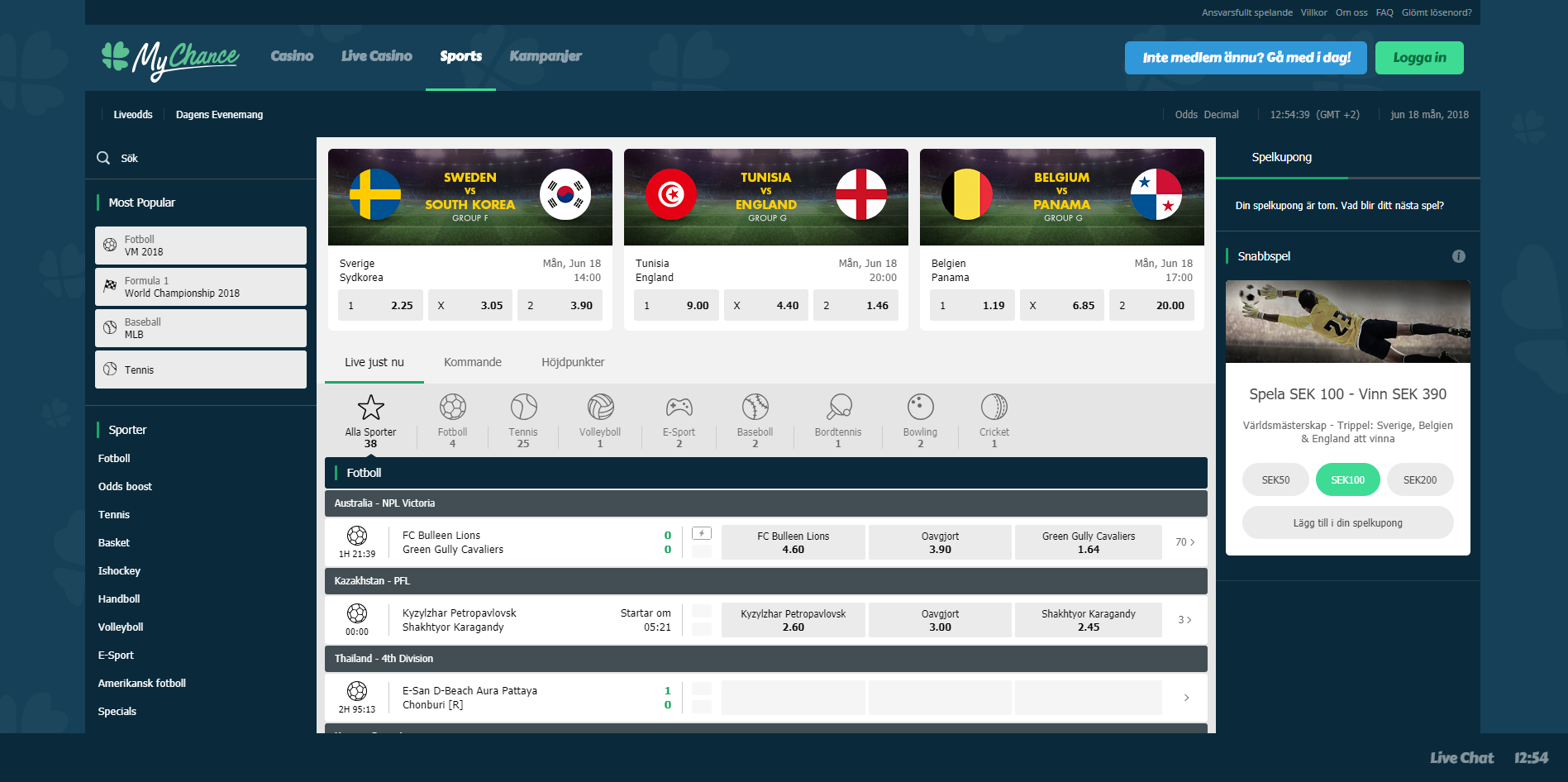
Task: Open the Dagens Evenemang link
Action: coord(219,115)
